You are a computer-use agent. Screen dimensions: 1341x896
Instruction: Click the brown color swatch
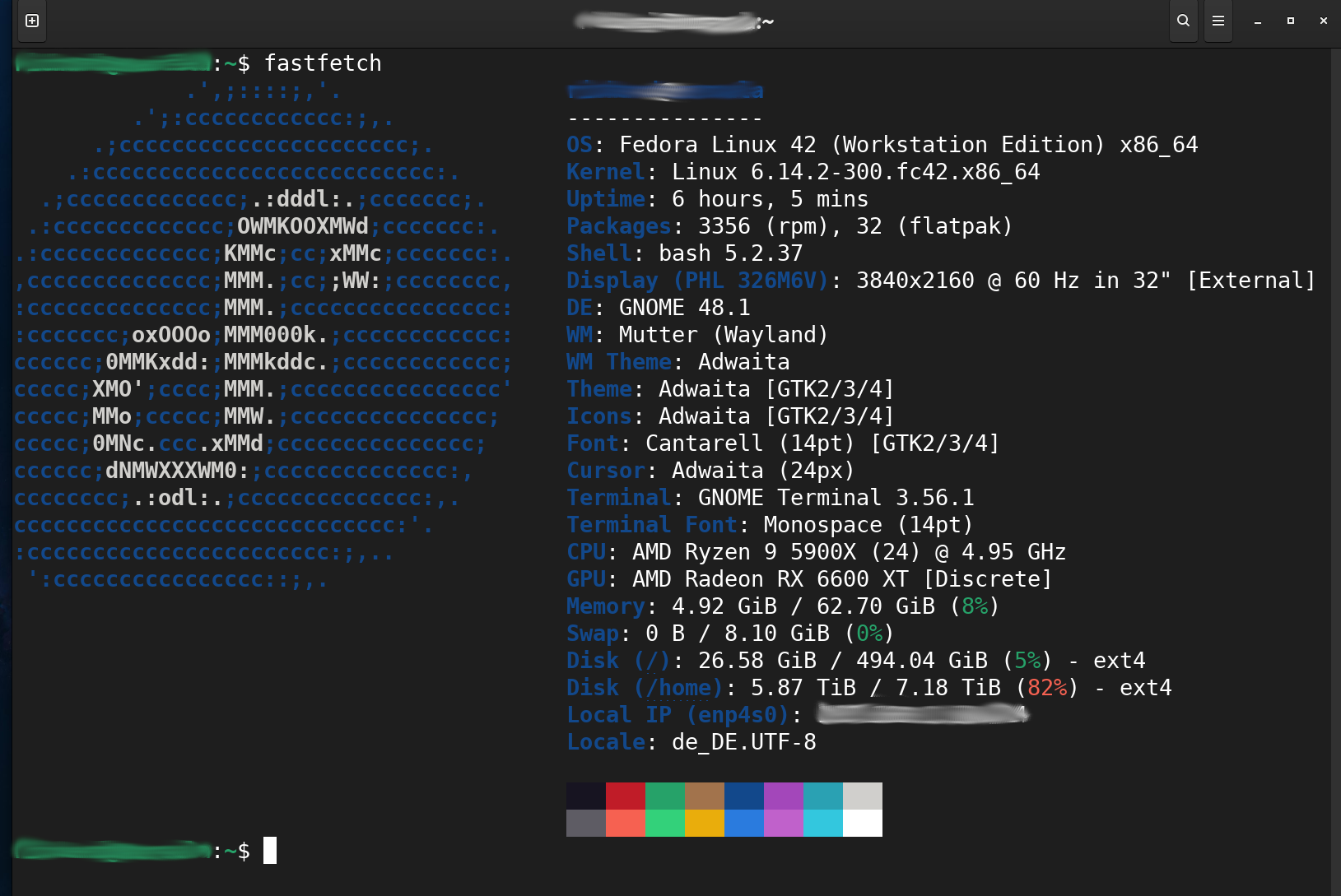point(705,796)
